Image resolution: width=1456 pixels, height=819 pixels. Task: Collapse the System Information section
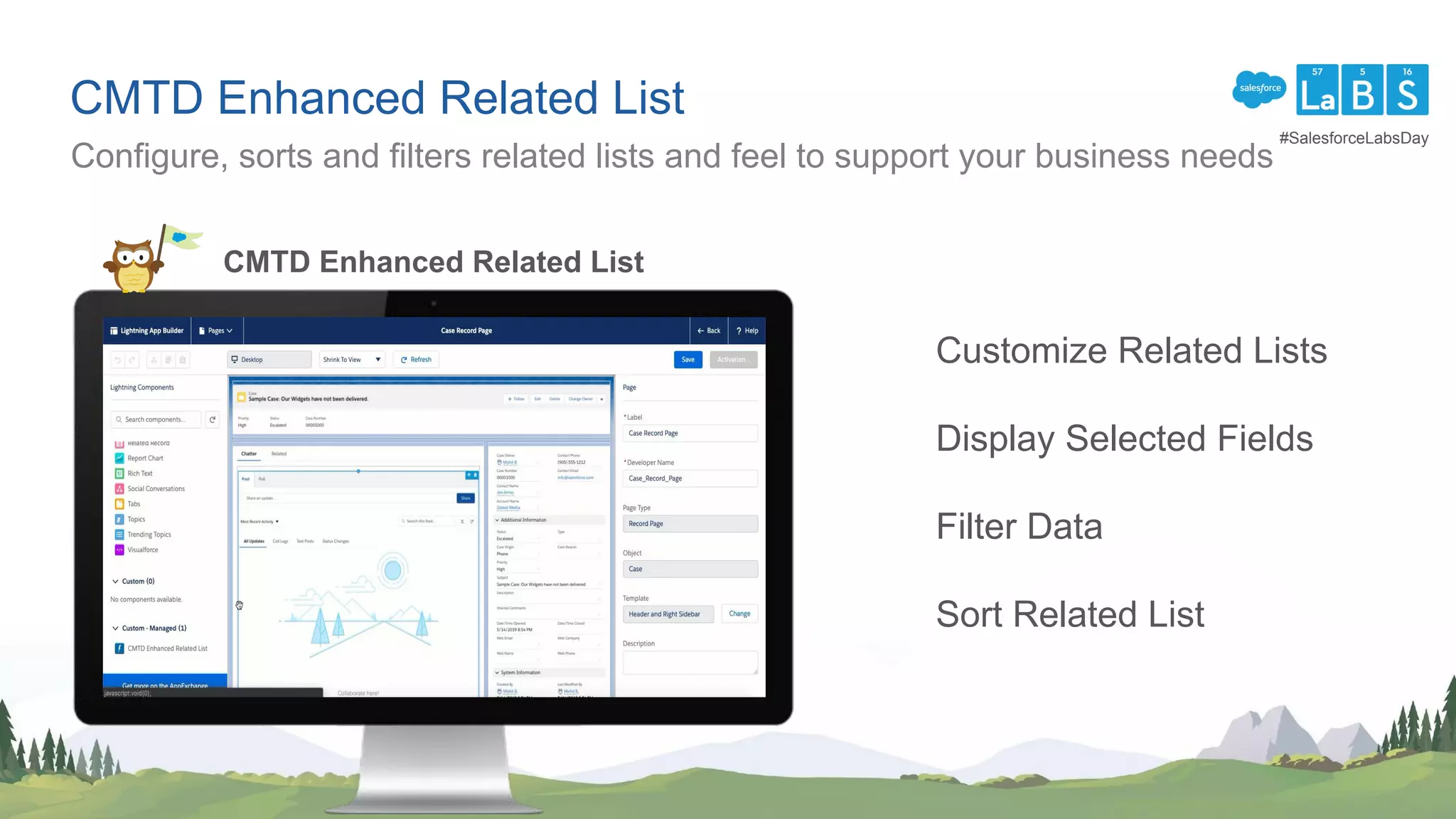coord(497,673)
